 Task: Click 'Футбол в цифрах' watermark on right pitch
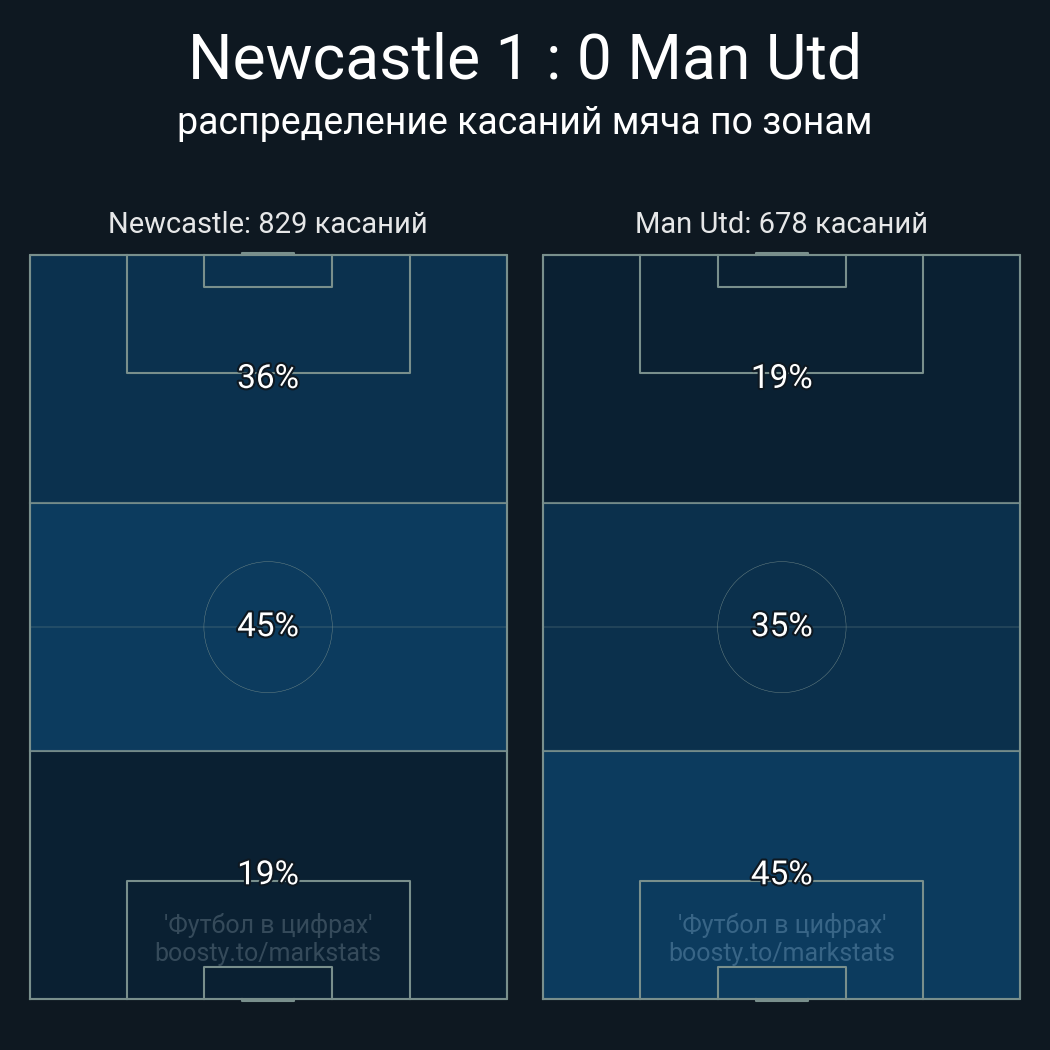pyautogui.click(x=782, y=924)
